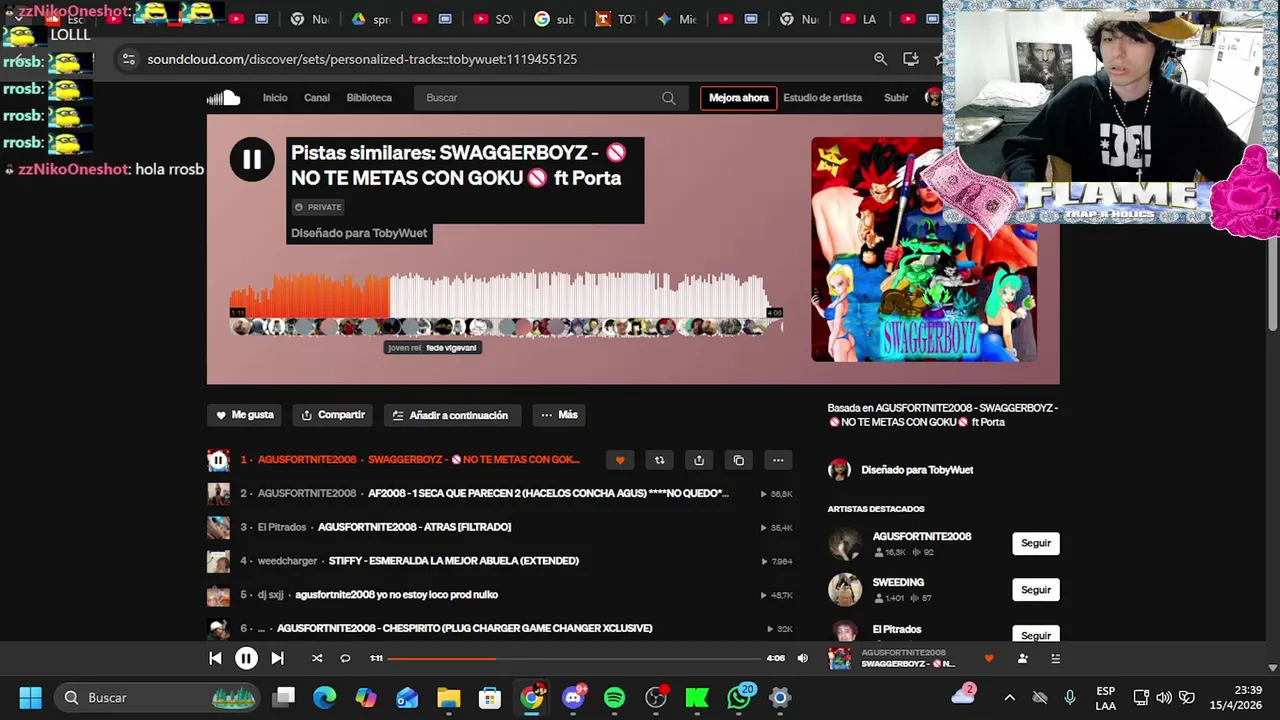Screen dimensions: 1280x720
Task: Open the Inicio navigation item
Action: point(275,98)
